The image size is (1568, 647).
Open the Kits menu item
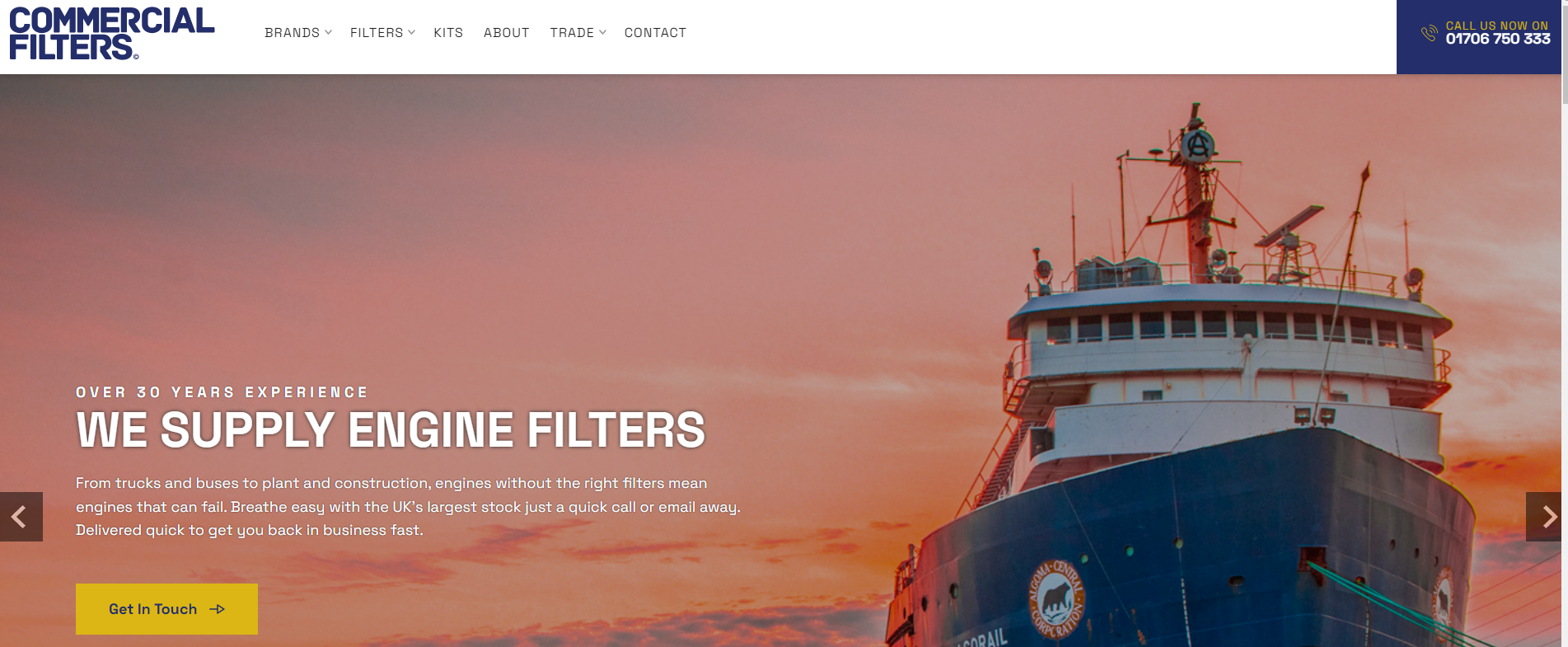click(x=448, y=33)
